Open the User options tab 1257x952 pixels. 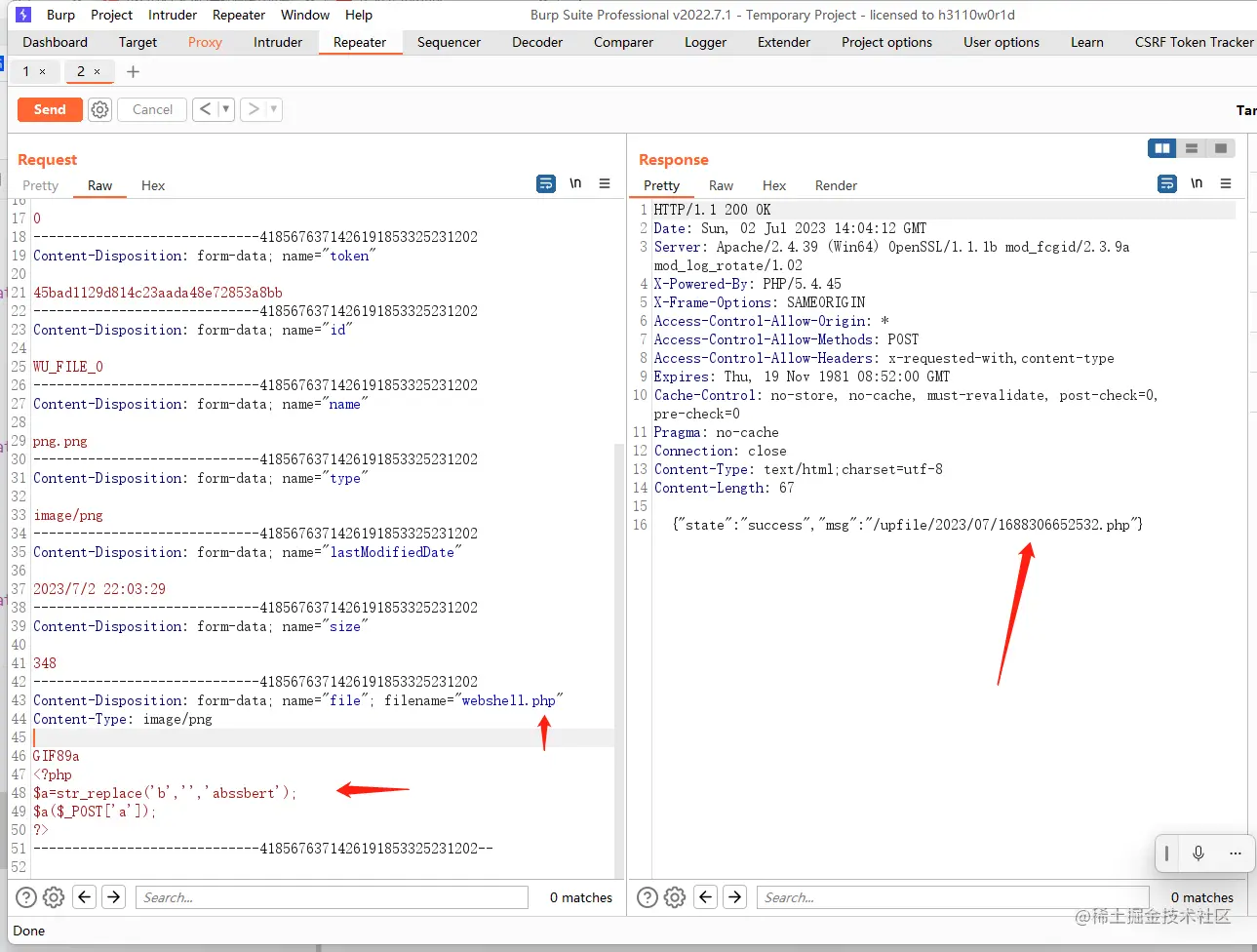point(1002,42)
